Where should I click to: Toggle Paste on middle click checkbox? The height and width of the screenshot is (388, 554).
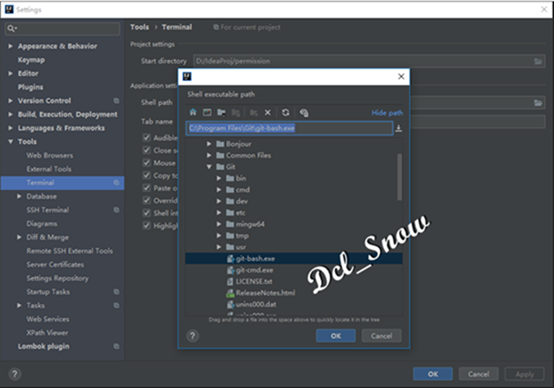point(147,188)
